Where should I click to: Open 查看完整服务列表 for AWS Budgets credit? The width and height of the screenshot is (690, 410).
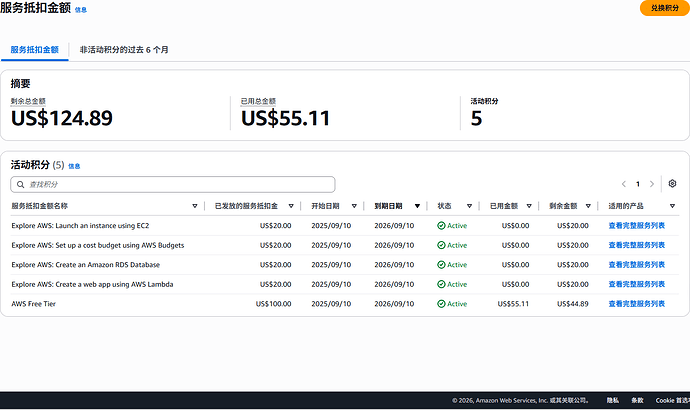[636, 245]
